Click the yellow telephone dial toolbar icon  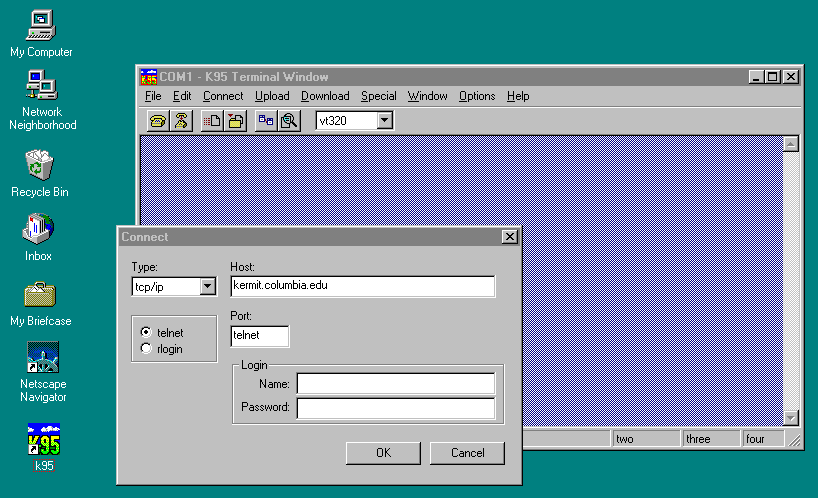coord(158,121)
